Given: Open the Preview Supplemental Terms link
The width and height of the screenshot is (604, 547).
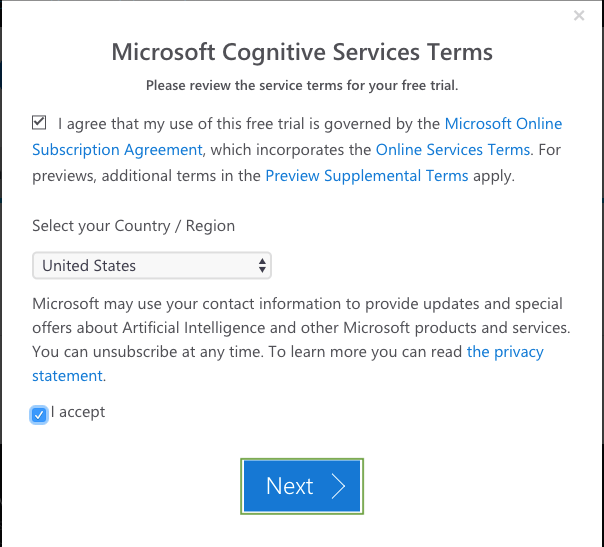Looking at the screenshot, I should pos(367,176).
